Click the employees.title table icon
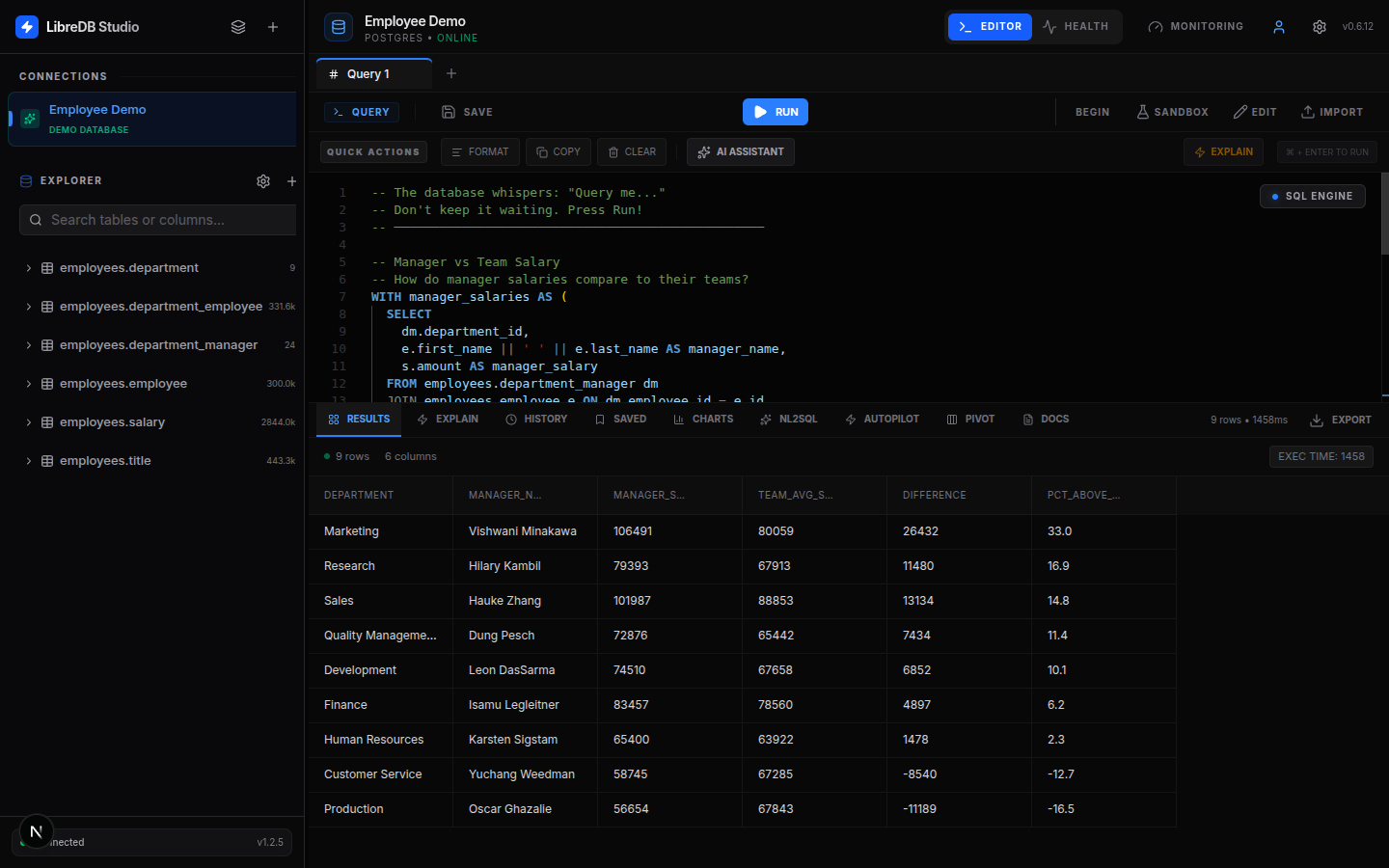Viewport: 1389px width, 868px height. pyautogui.click(x=47, y=461)
